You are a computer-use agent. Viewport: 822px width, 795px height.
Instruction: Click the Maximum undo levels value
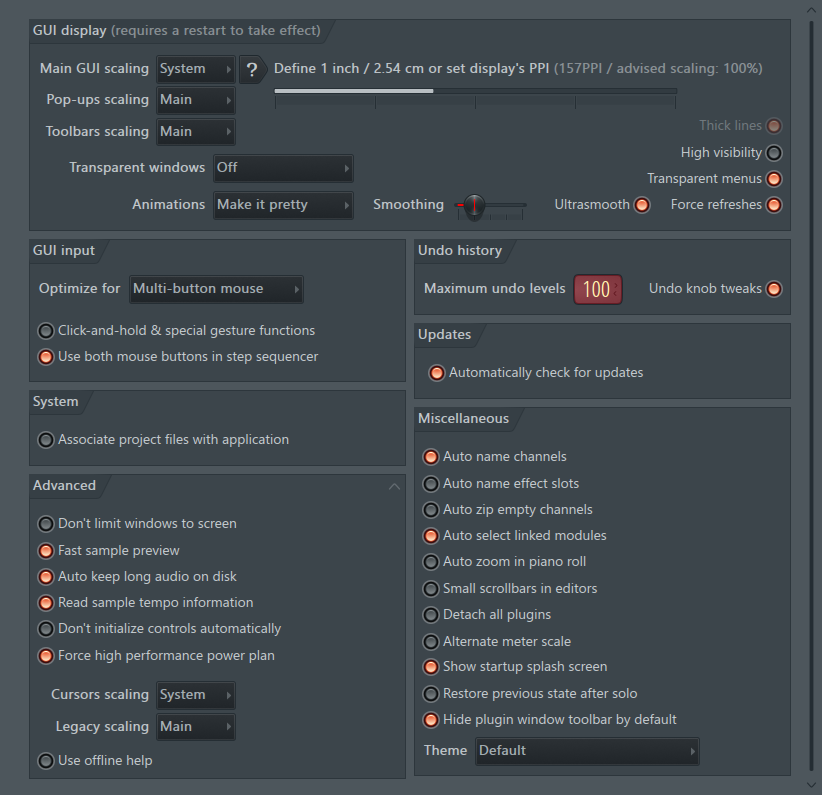tap(597, 289)
